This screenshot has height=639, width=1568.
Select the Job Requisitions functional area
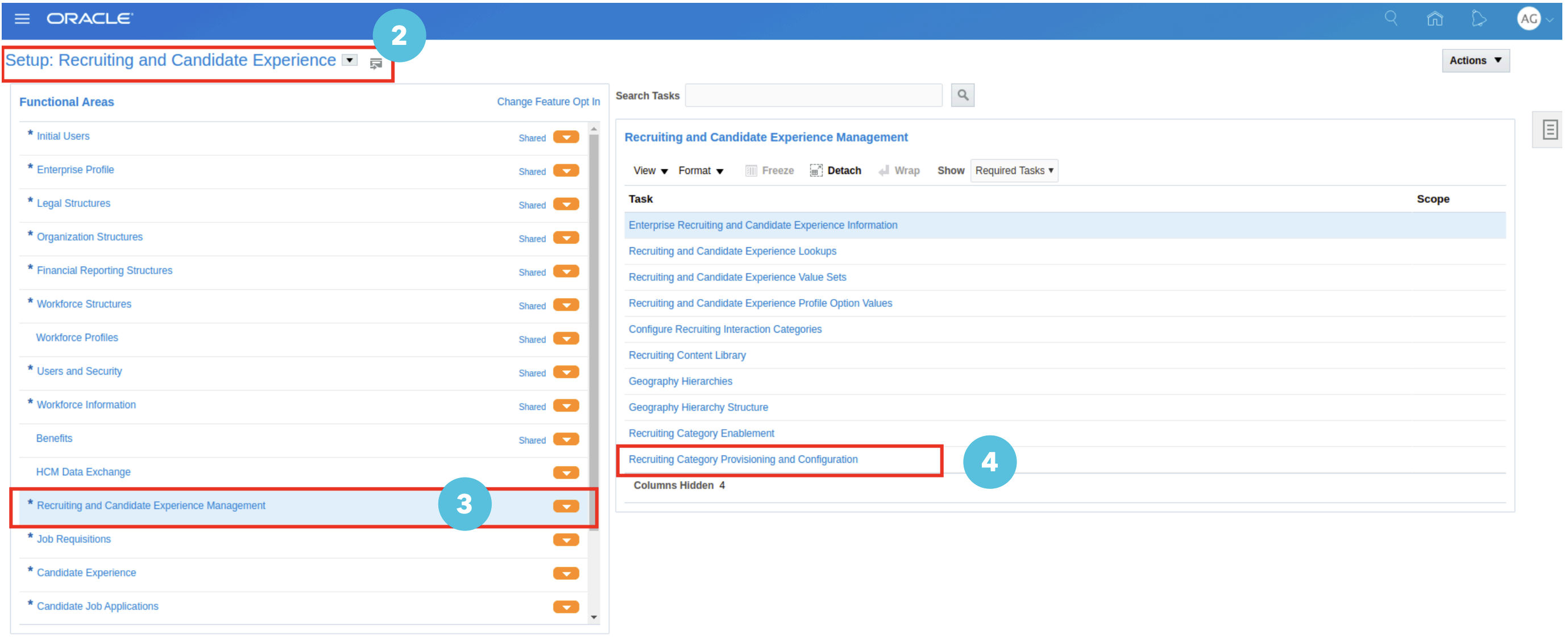tap(74, 539)
